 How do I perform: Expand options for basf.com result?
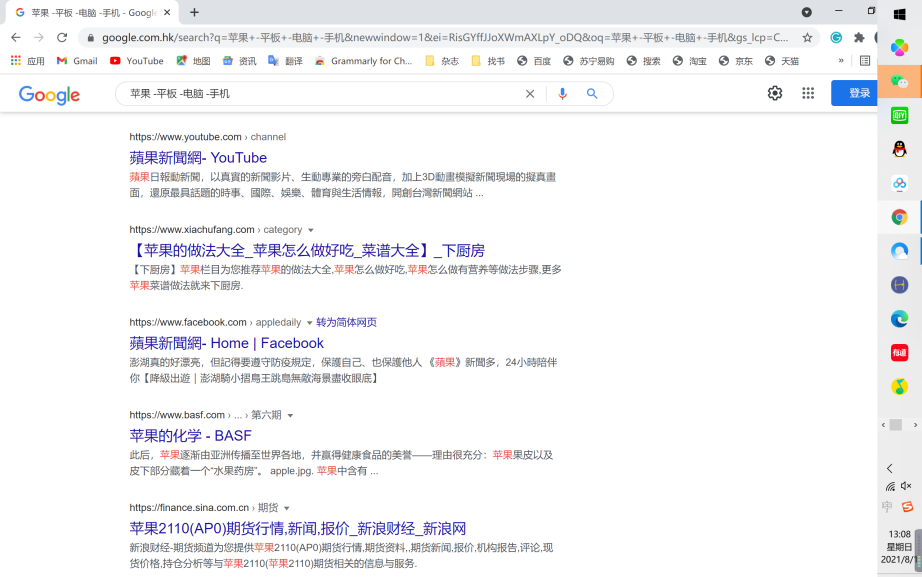click(x=290, y=415)
